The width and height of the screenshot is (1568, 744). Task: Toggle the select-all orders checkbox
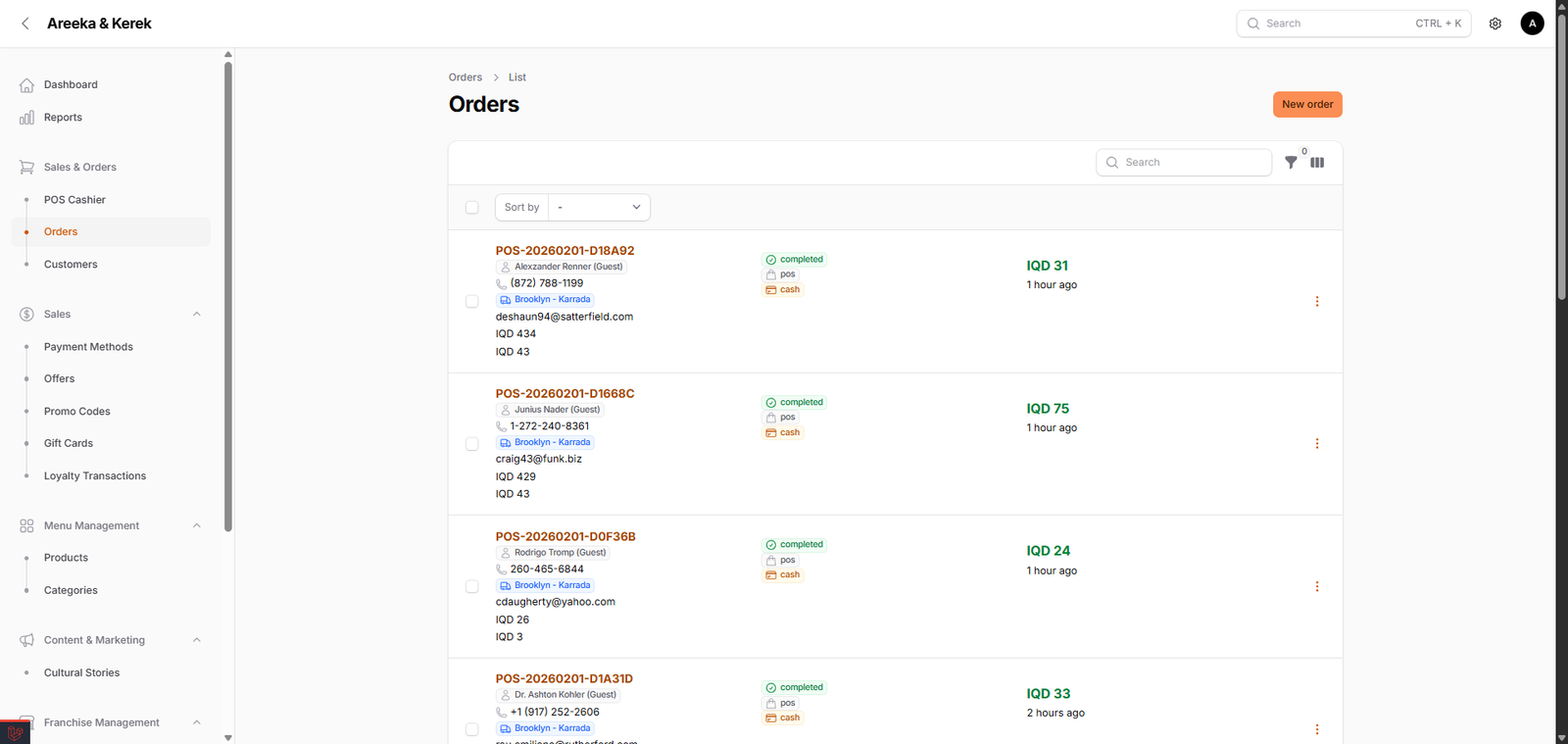click(472, 208)
